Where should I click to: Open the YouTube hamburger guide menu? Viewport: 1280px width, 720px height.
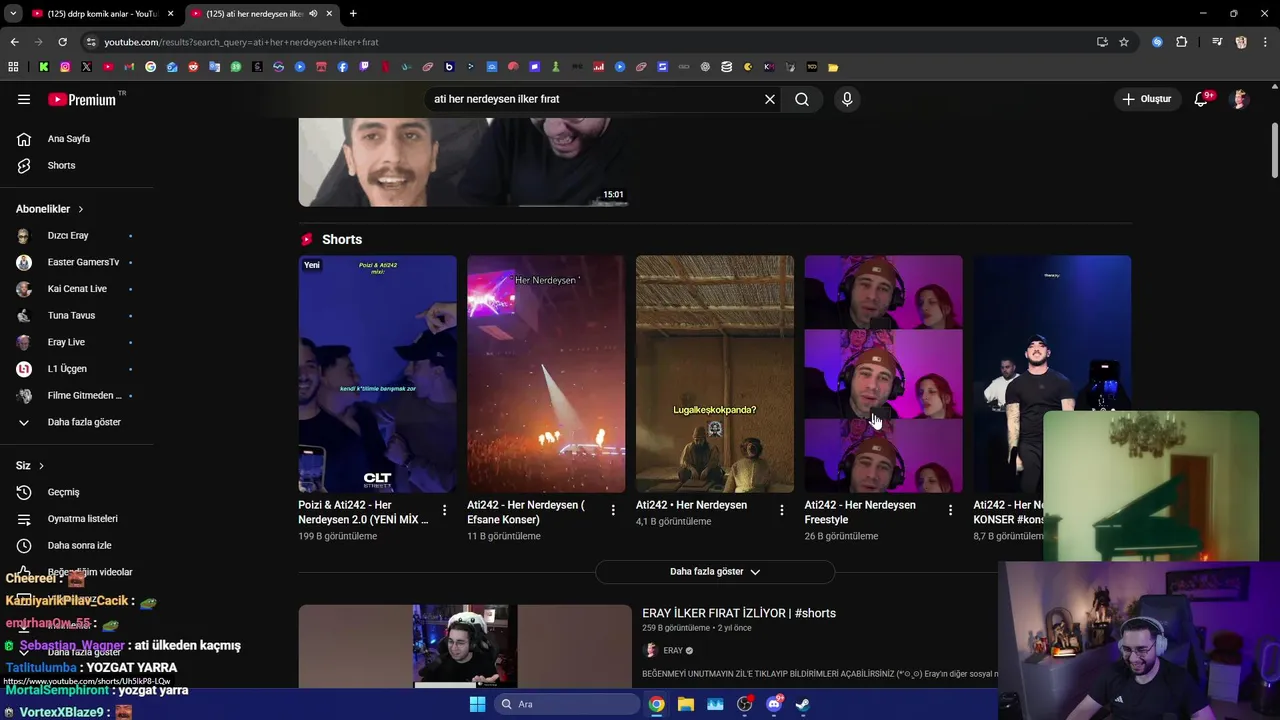point(24,99)
